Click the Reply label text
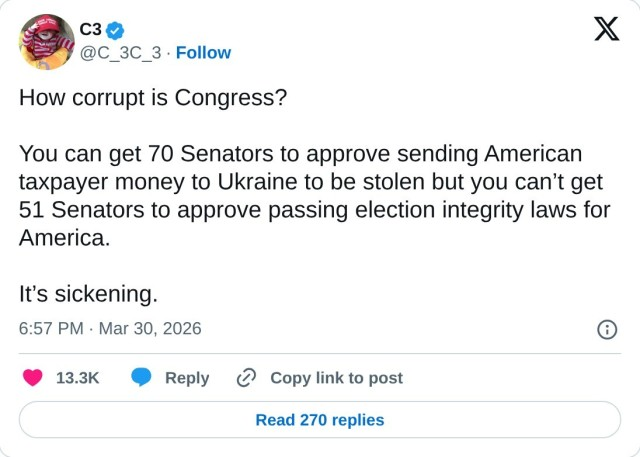Viewport: 640px width, 457px height. tap(187, 378)
